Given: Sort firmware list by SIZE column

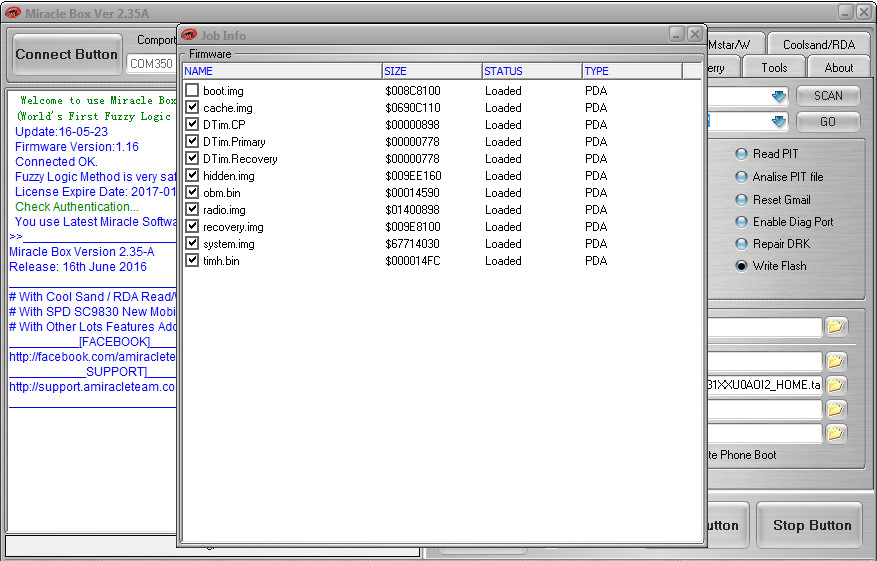Looking at the screenshot, I should coord(432,71).
